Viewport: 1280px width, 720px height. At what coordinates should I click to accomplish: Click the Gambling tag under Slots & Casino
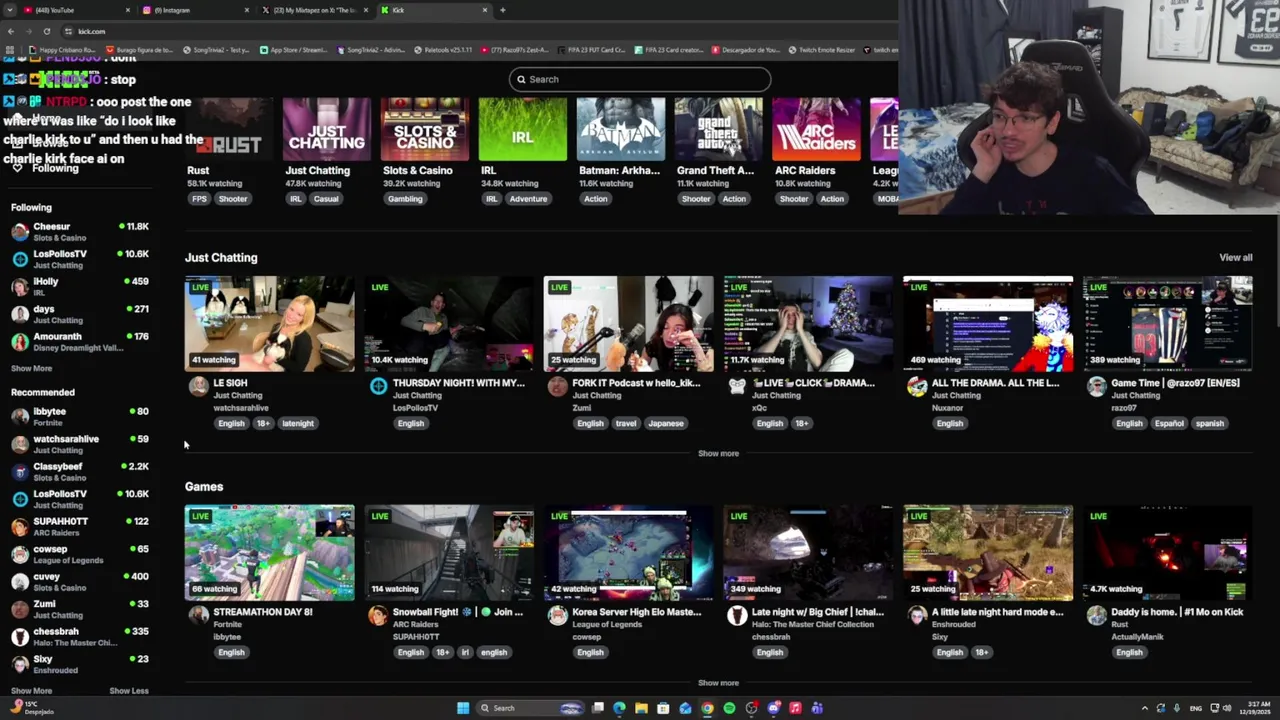tap(405, 199)
